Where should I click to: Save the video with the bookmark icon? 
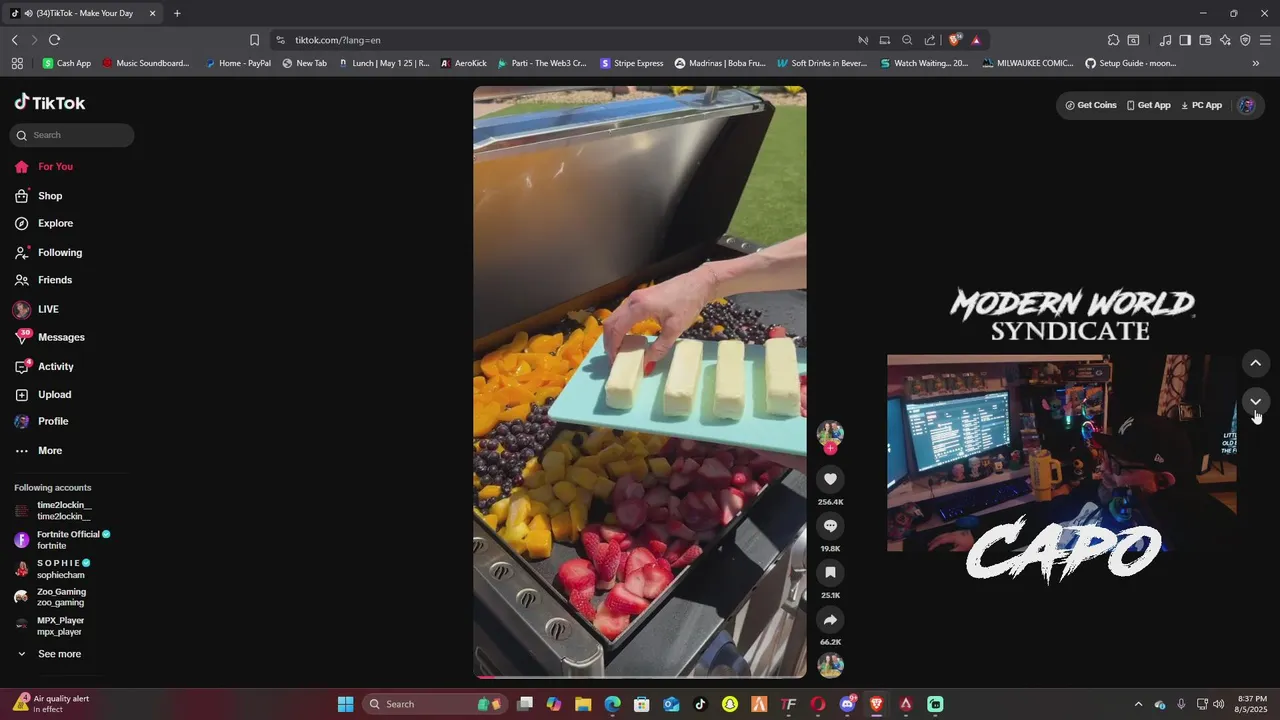click(830, 573)
